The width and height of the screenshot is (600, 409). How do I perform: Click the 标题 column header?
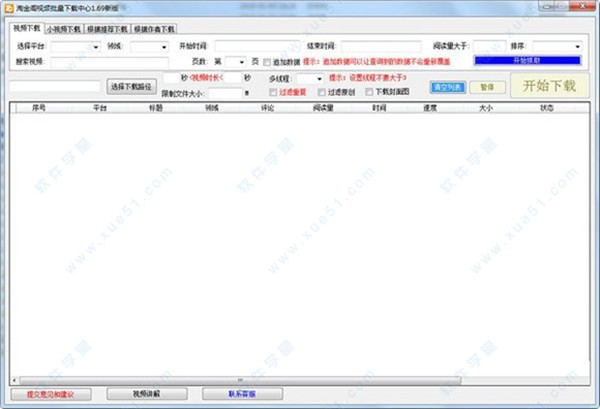[x=156, y=108]
